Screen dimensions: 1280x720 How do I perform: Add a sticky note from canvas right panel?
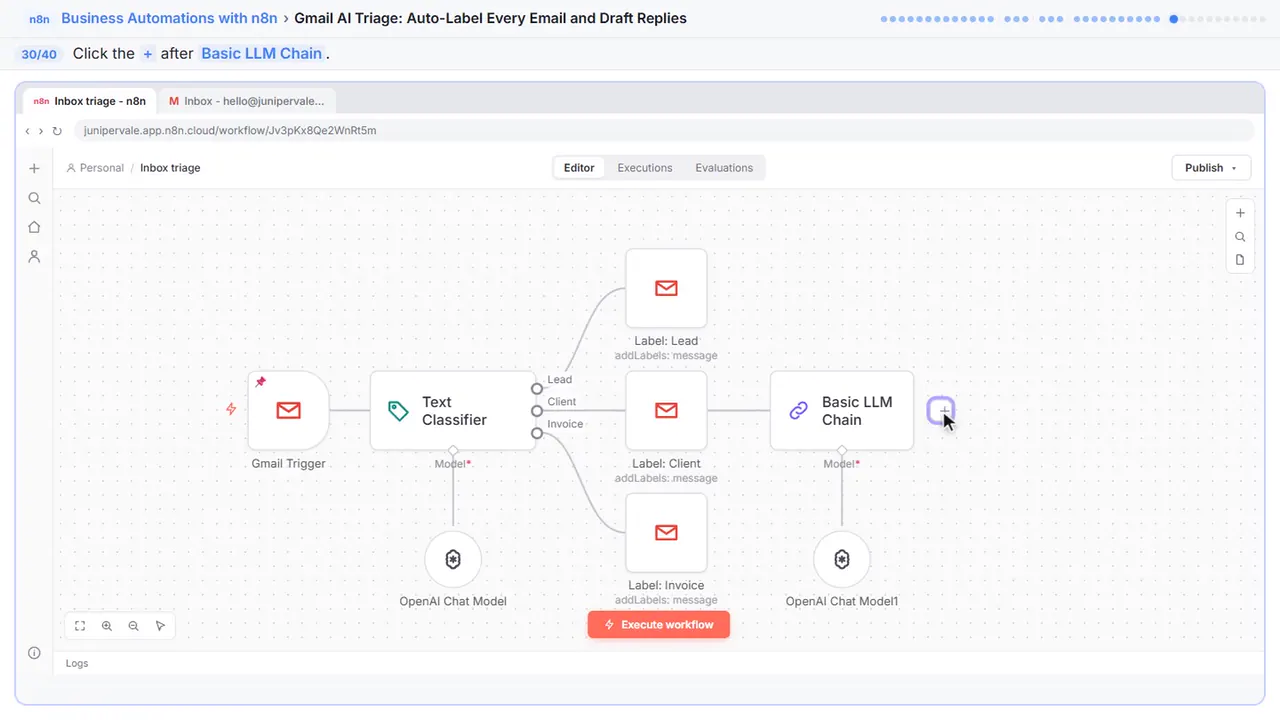click(1240, 260)
